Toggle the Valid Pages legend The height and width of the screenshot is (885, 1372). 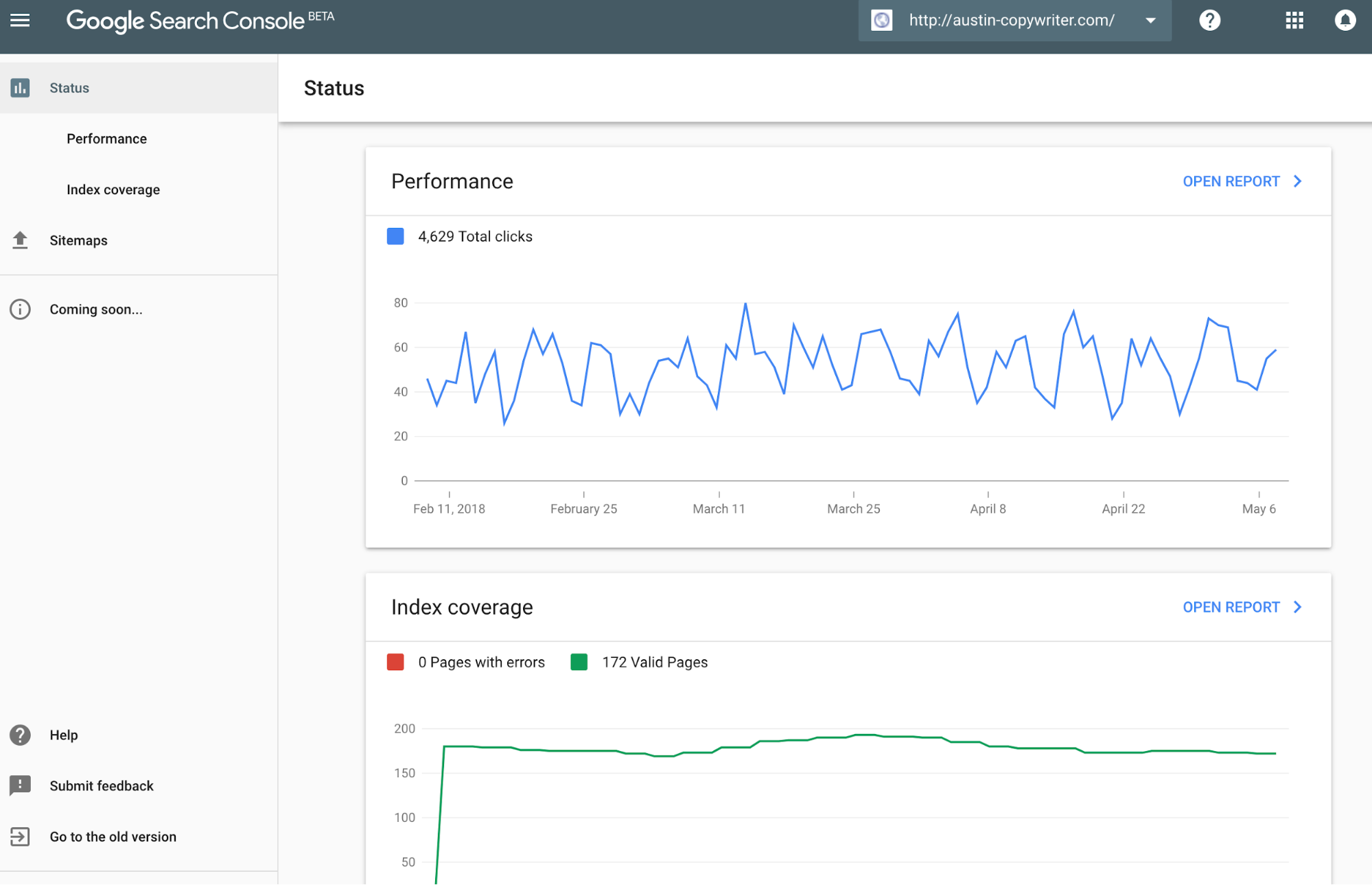pyautogui.click(x=579, y=662)
